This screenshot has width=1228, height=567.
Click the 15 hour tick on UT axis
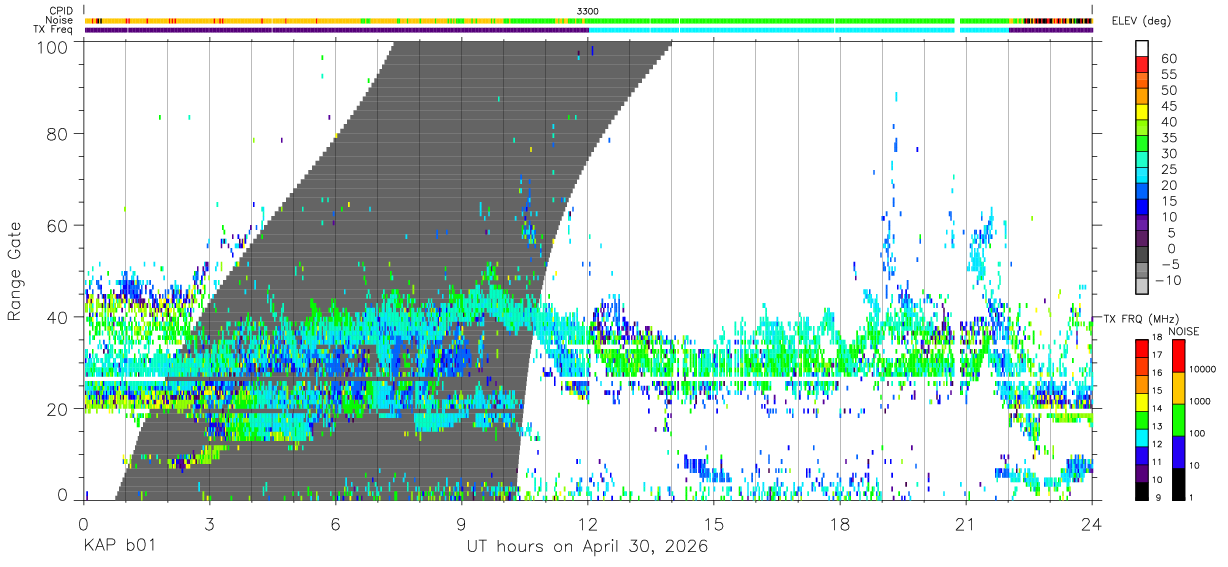[x=714, y=524]
